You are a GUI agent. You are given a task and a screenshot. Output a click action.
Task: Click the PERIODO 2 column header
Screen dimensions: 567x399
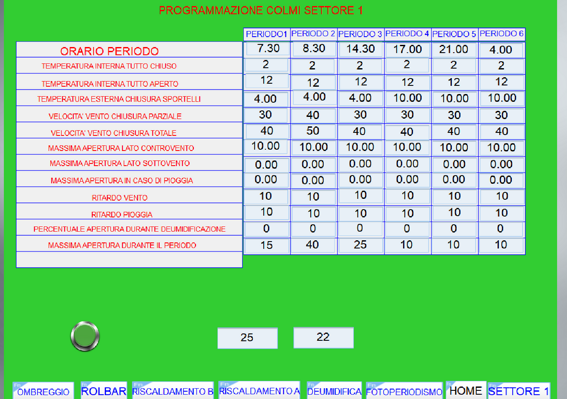314,34
